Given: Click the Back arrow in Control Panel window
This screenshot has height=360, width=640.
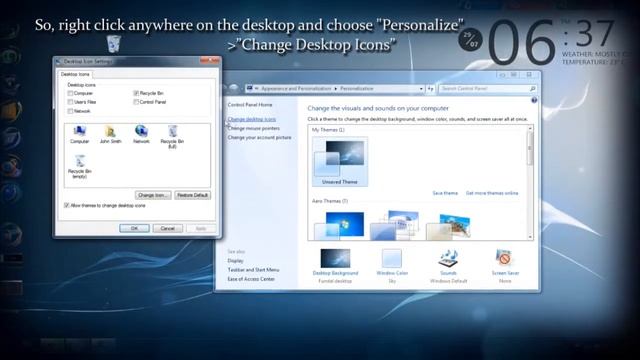Looking at the screenshot, I should pos(224,88).
